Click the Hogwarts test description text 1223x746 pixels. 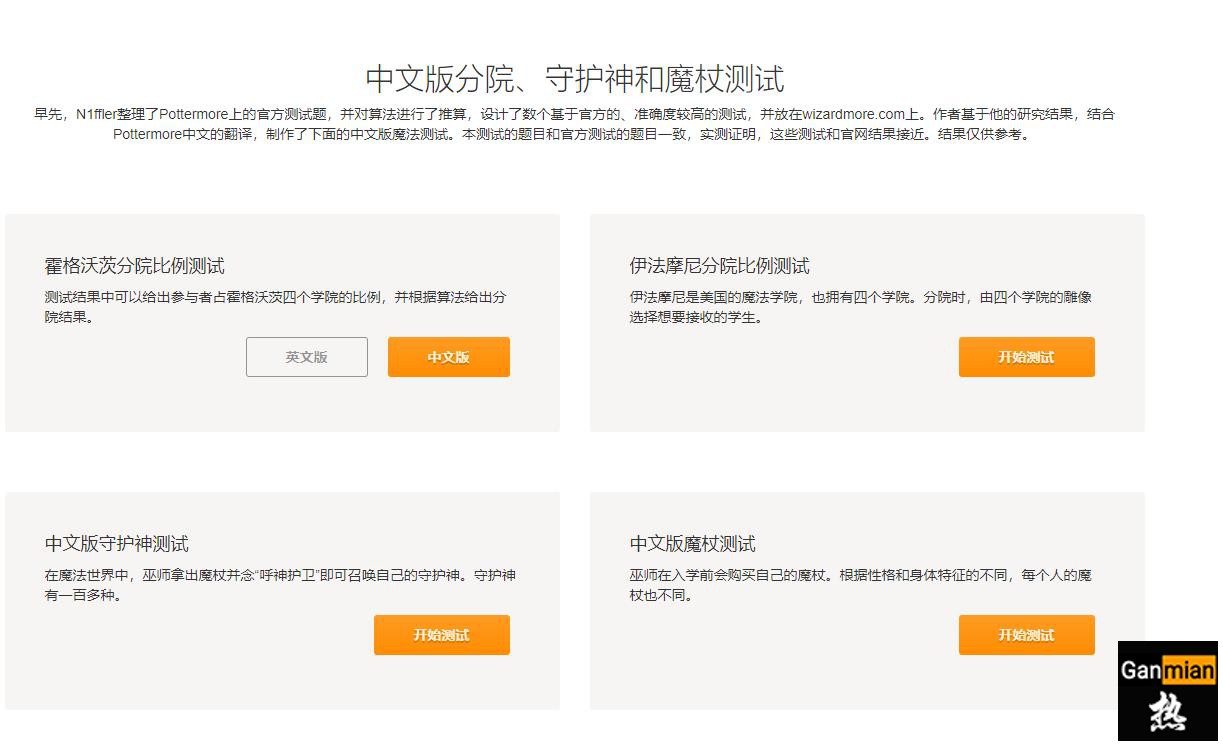pyautogui.click(x=276, y=307)
